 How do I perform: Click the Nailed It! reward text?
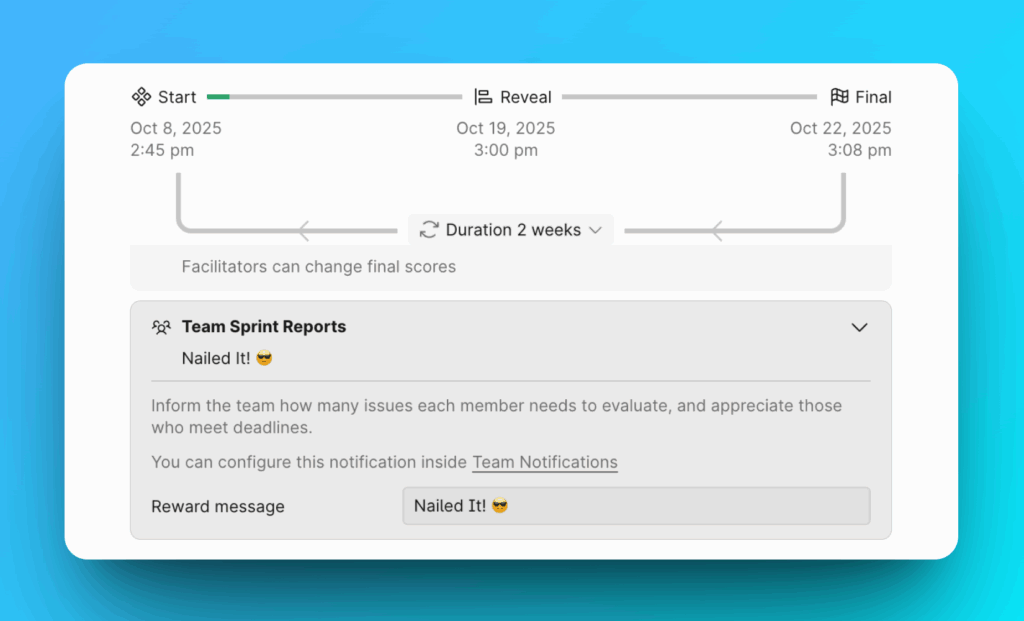coord(214,357)
